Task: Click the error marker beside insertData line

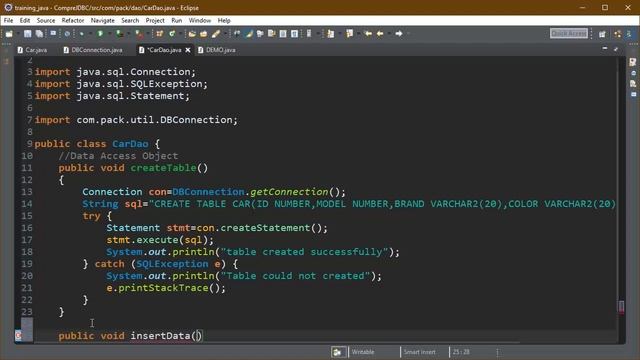Action: click(18, 336)
